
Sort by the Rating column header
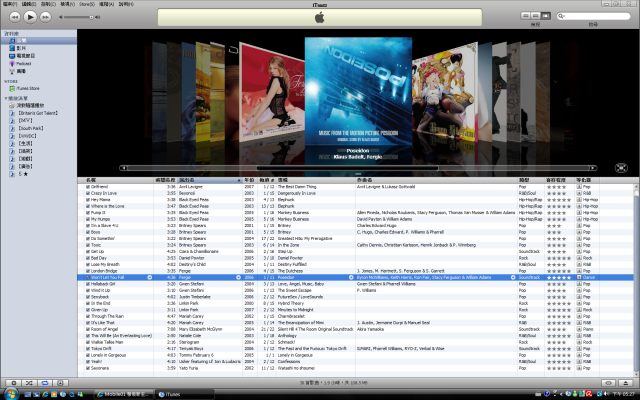(559, 180)
